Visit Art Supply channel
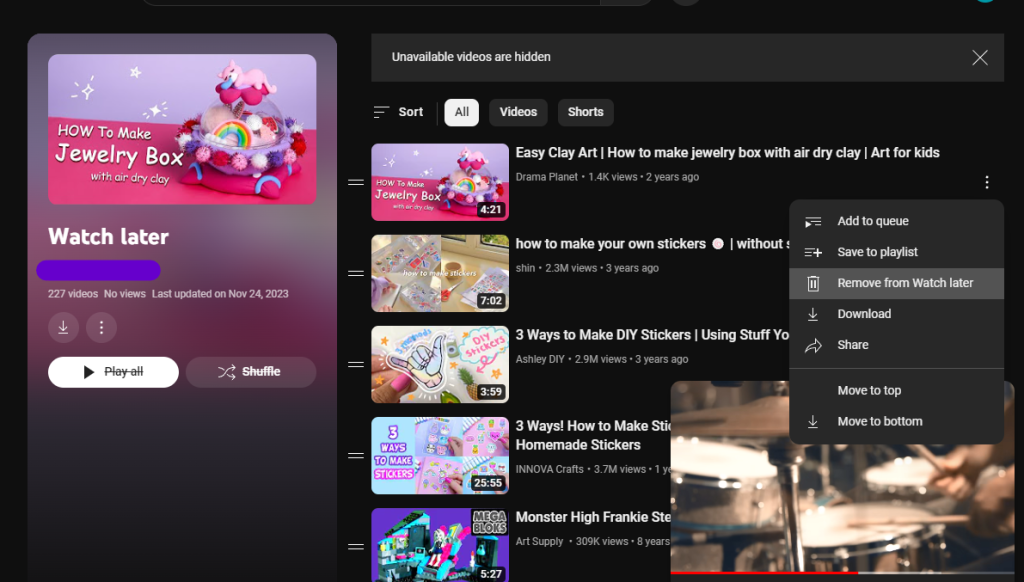The width and height of the screenshot is (1024, 582). pos(539,542)
